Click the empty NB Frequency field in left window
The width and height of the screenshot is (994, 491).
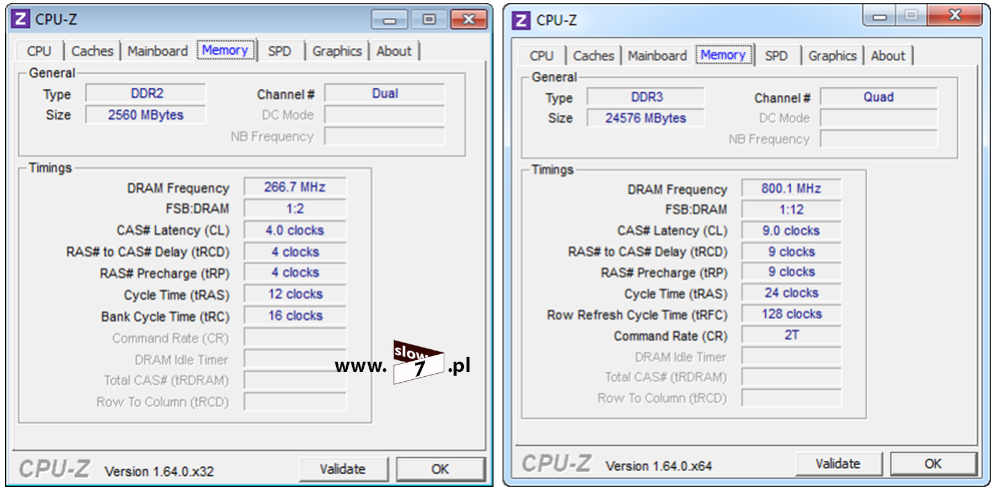coord(385,136)
